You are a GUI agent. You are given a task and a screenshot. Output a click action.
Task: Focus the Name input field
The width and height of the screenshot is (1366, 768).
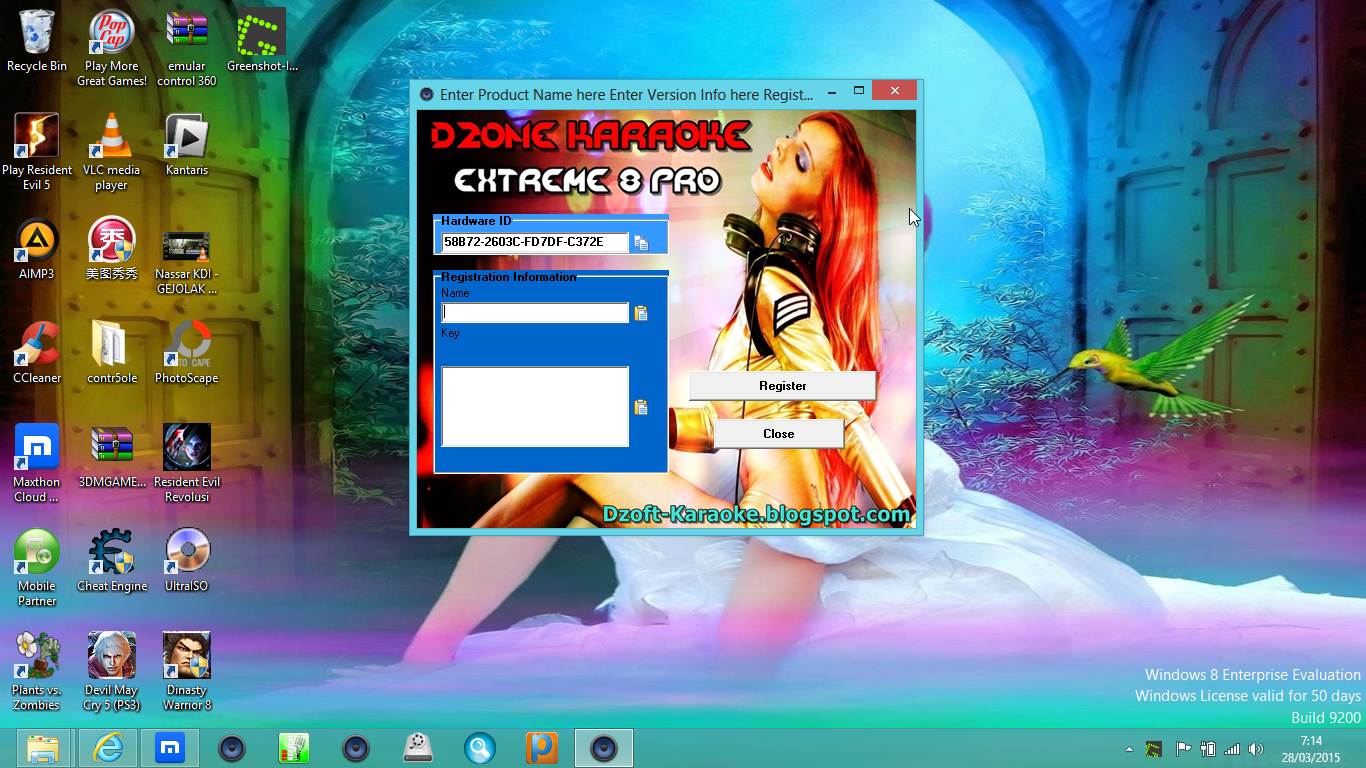[535, 313]
